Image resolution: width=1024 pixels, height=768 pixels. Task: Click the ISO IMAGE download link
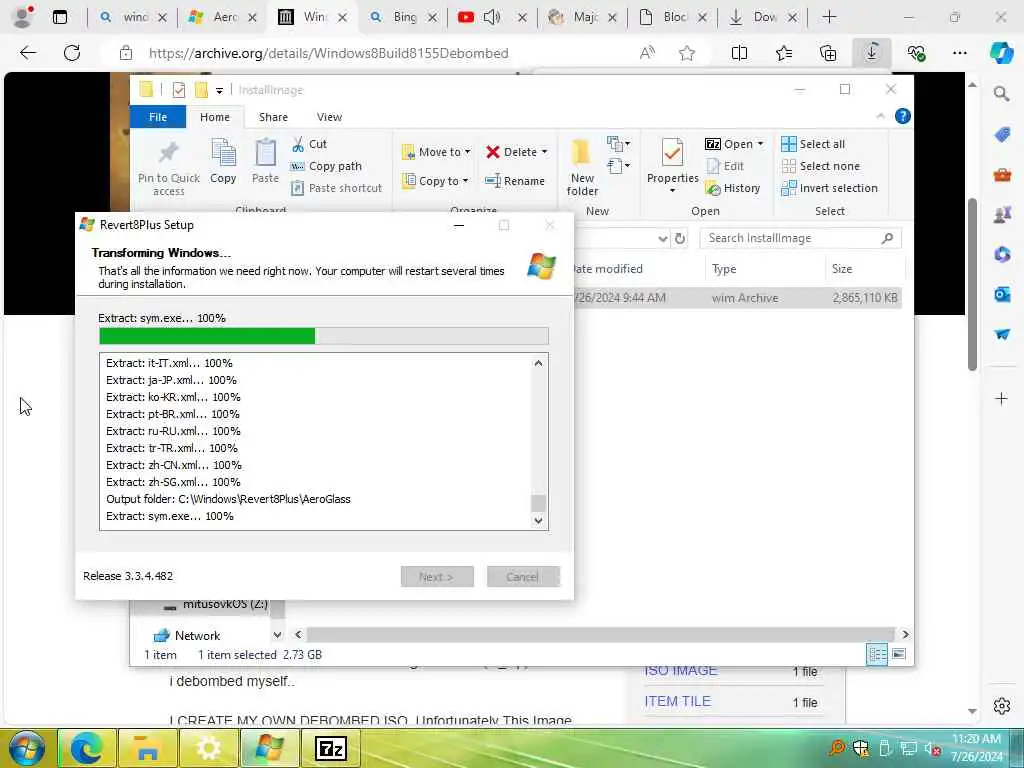(x=681, y=671)
